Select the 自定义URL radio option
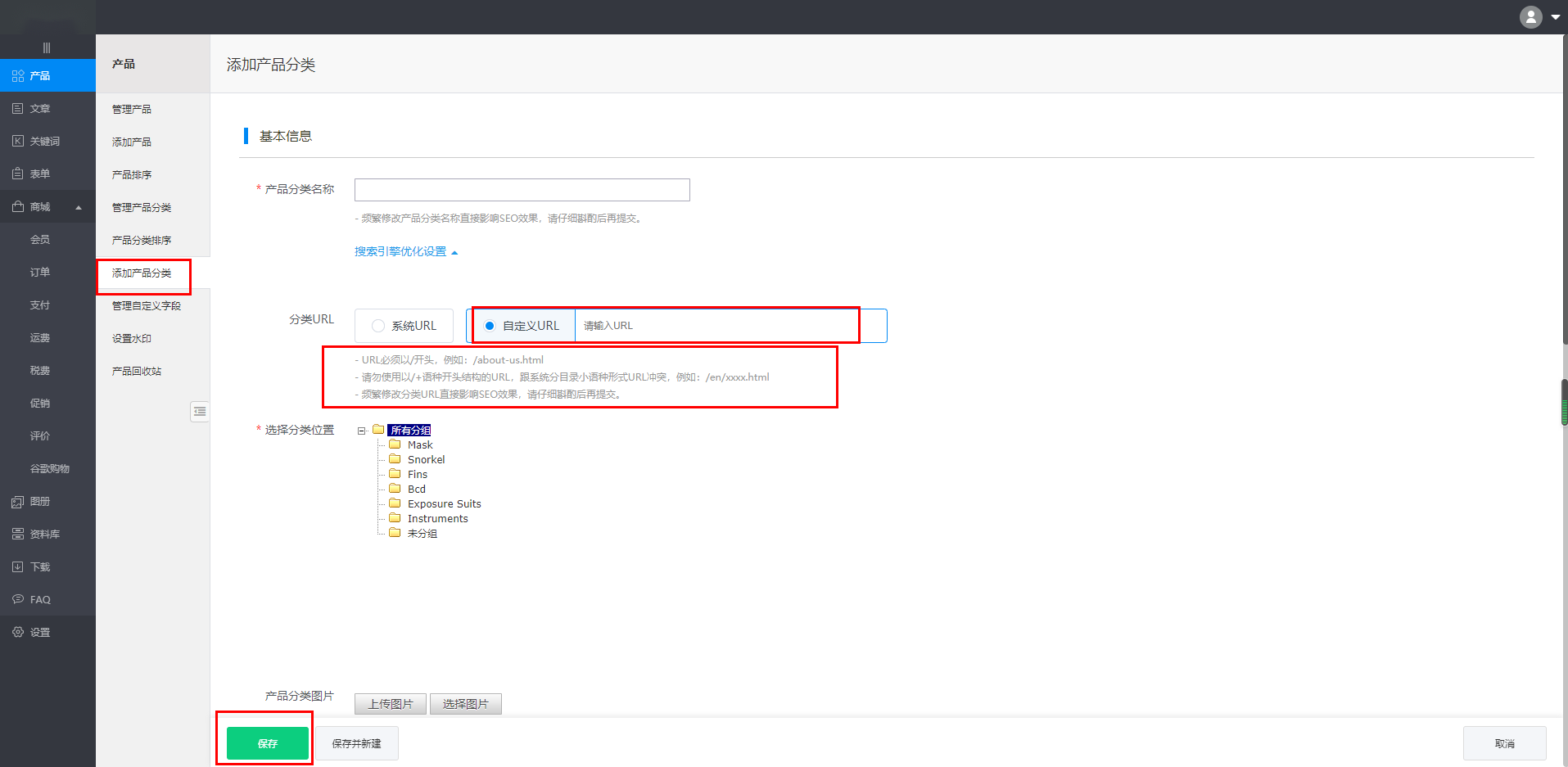 [x=490, y=326]
